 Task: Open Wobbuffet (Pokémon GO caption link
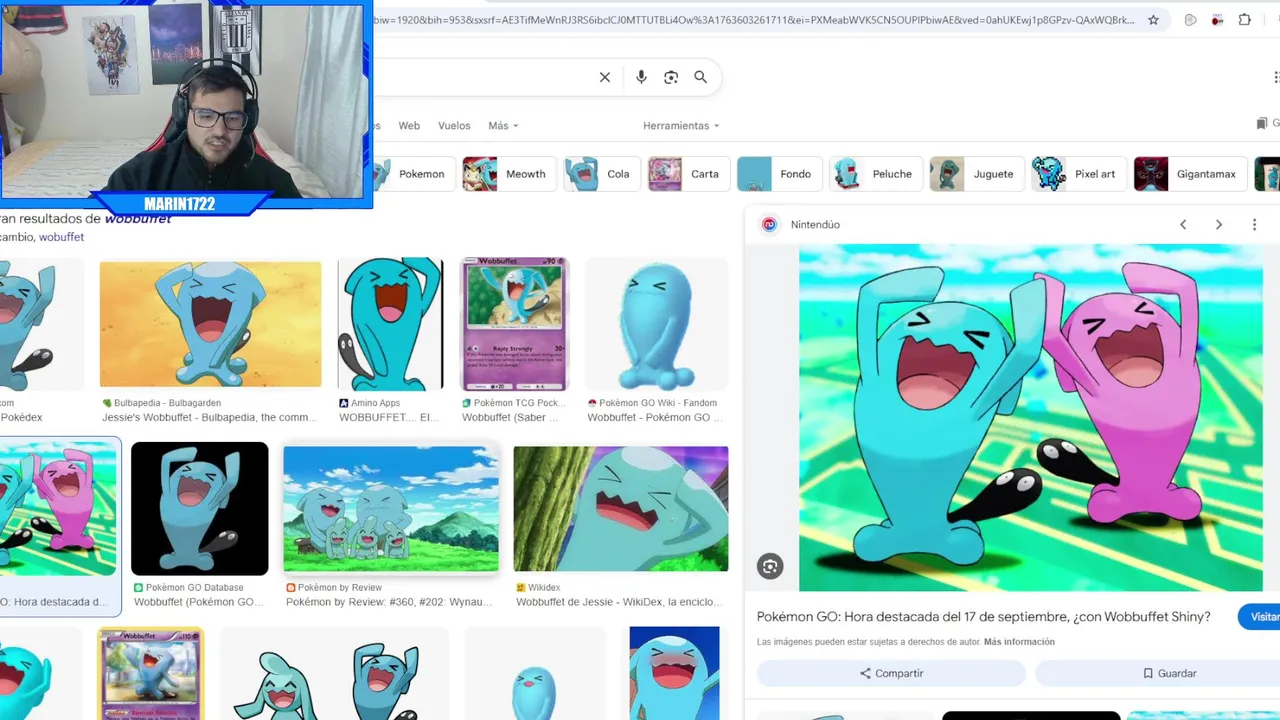tap(199, 602)
